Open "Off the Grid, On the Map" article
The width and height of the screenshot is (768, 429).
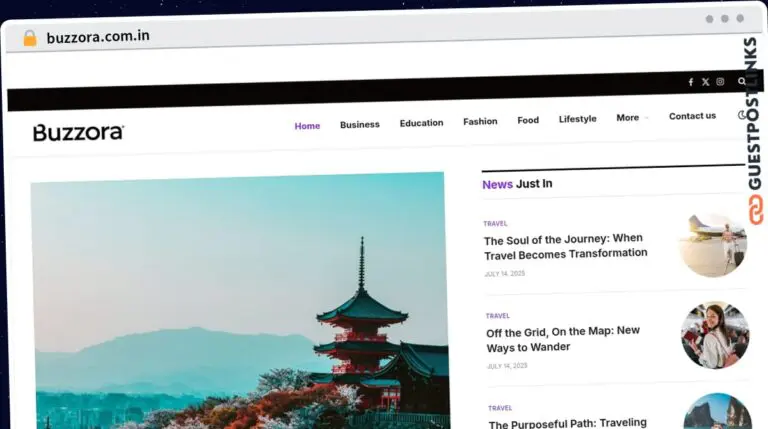(x=562, y=339)
